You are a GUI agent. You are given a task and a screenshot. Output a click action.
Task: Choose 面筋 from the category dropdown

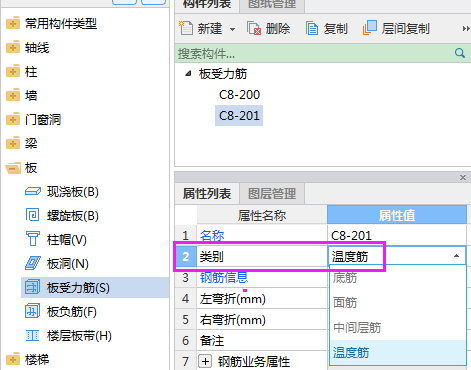(x=398, y=303)
